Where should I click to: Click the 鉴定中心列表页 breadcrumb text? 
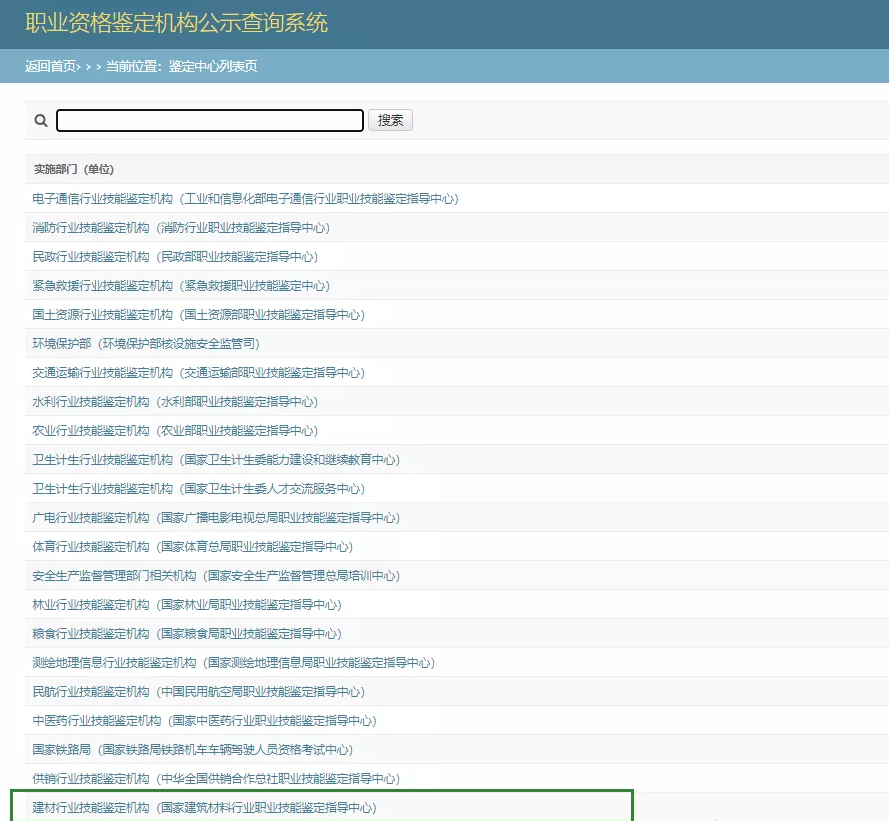(213, 66)
